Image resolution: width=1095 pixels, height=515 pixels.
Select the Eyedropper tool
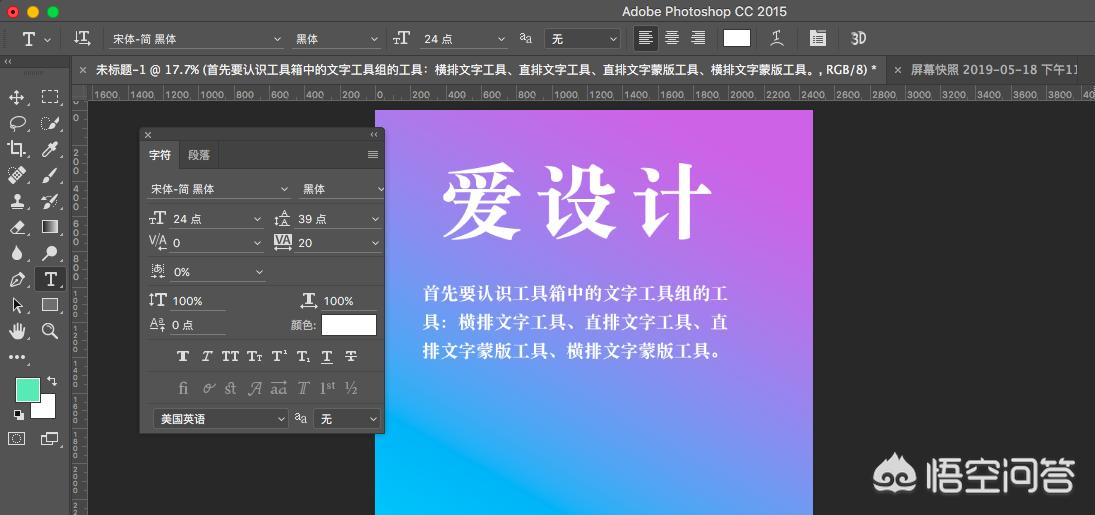pyautogui.click(x=50, y=148)
